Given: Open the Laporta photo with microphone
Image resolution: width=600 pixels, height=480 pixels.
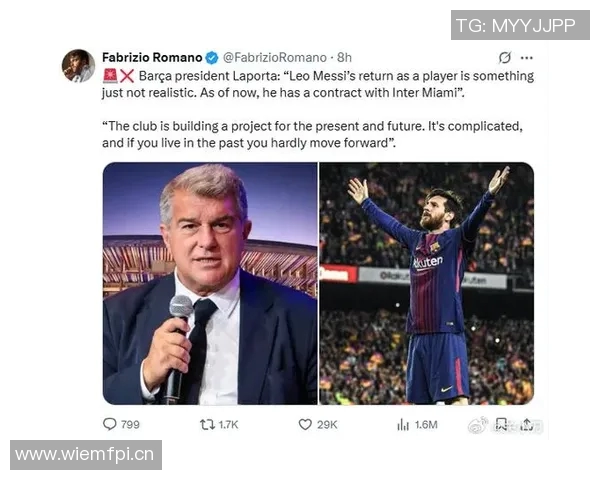Looking at the screenshot, I should click(209, 283).
